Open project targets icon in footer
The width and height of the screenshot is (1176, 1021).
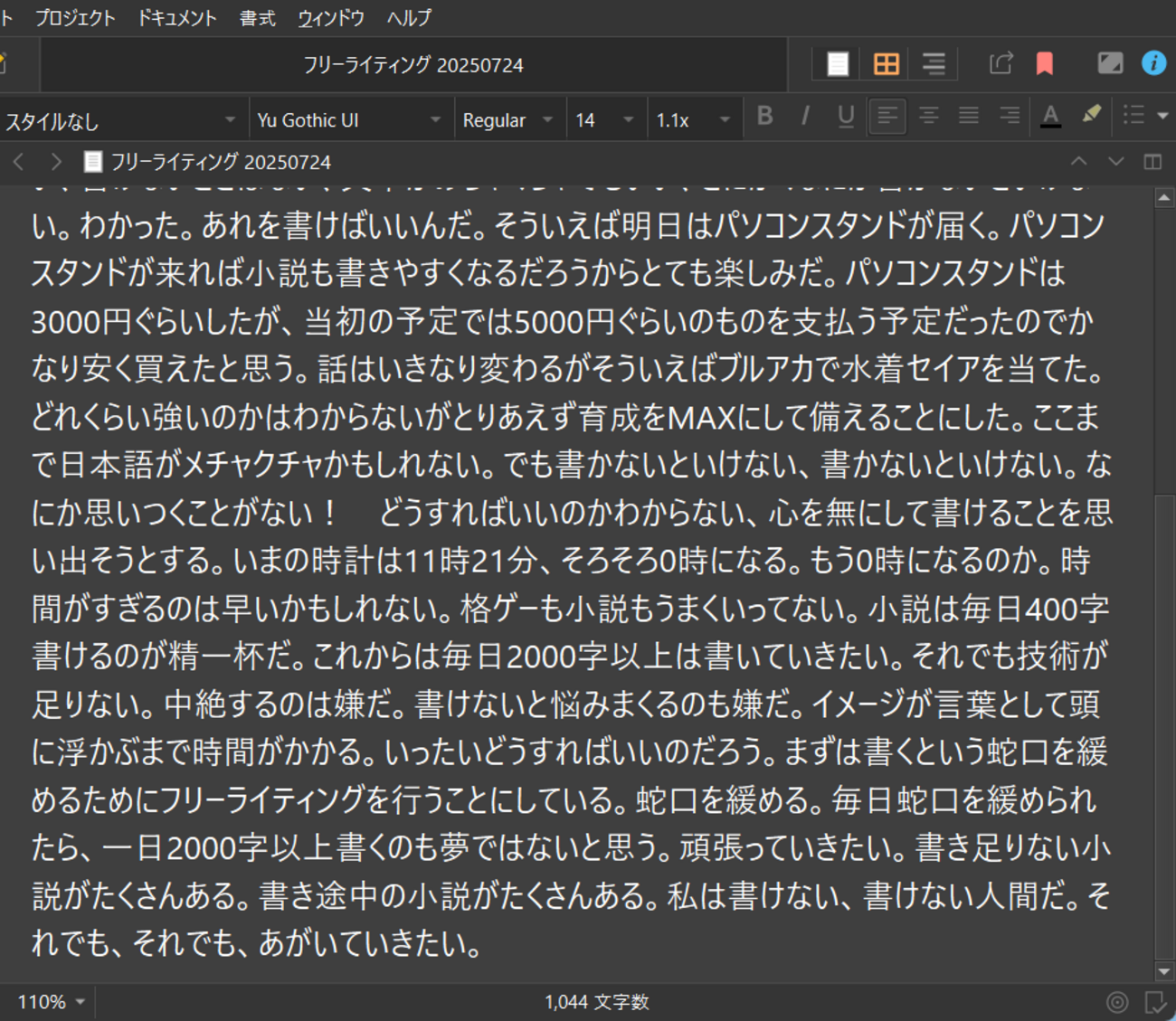1117,1002
